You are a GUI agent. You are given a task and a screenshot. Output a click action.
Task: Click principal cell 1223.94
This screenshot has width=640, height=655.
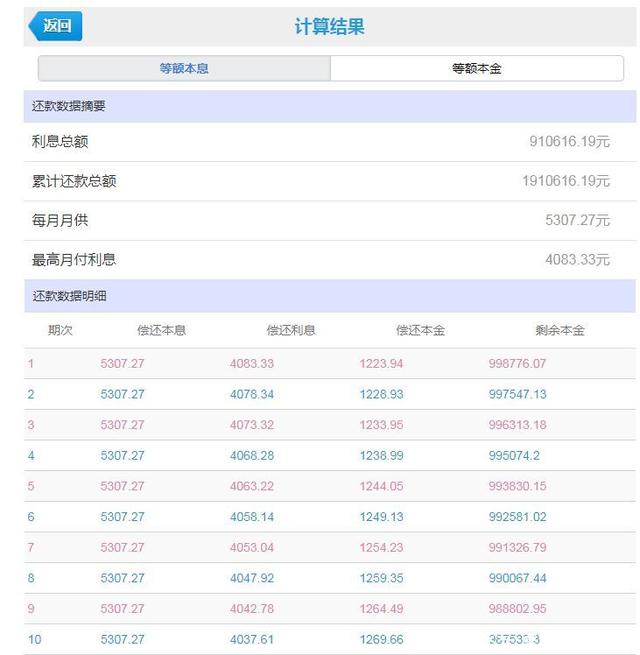(x=381, y=363)
